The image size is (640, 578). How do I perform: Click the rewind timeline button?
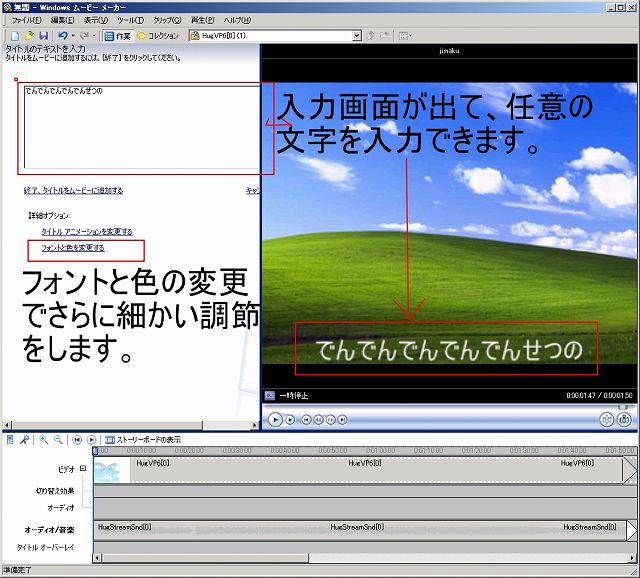point(77,440)
